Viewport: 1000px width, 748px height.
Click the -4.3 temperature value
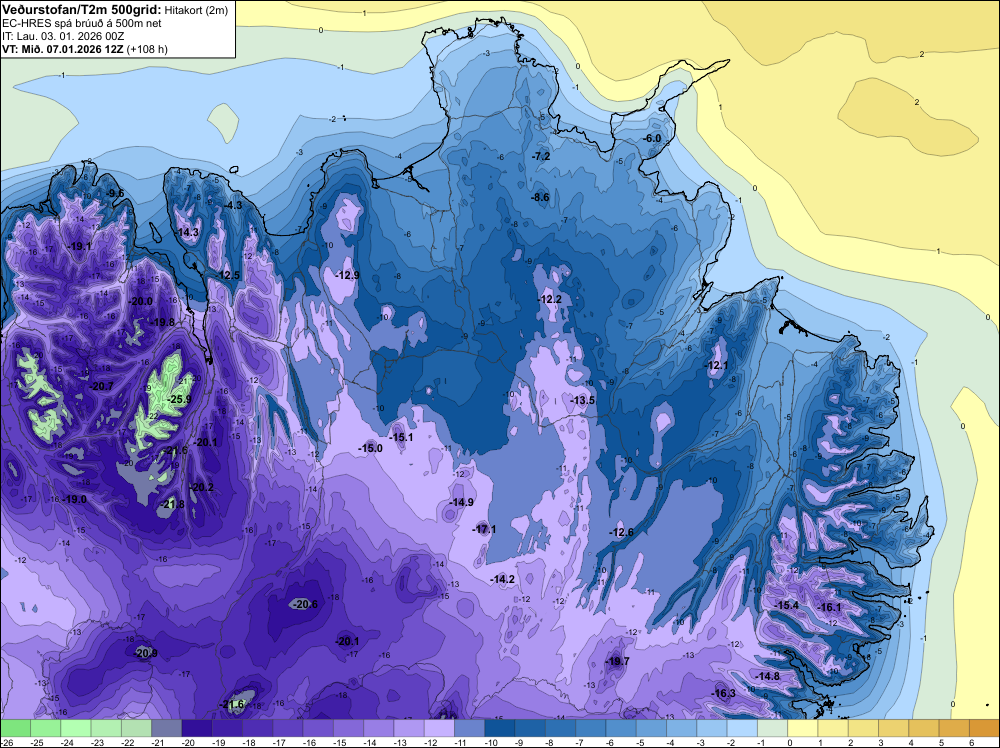point(234,205)
